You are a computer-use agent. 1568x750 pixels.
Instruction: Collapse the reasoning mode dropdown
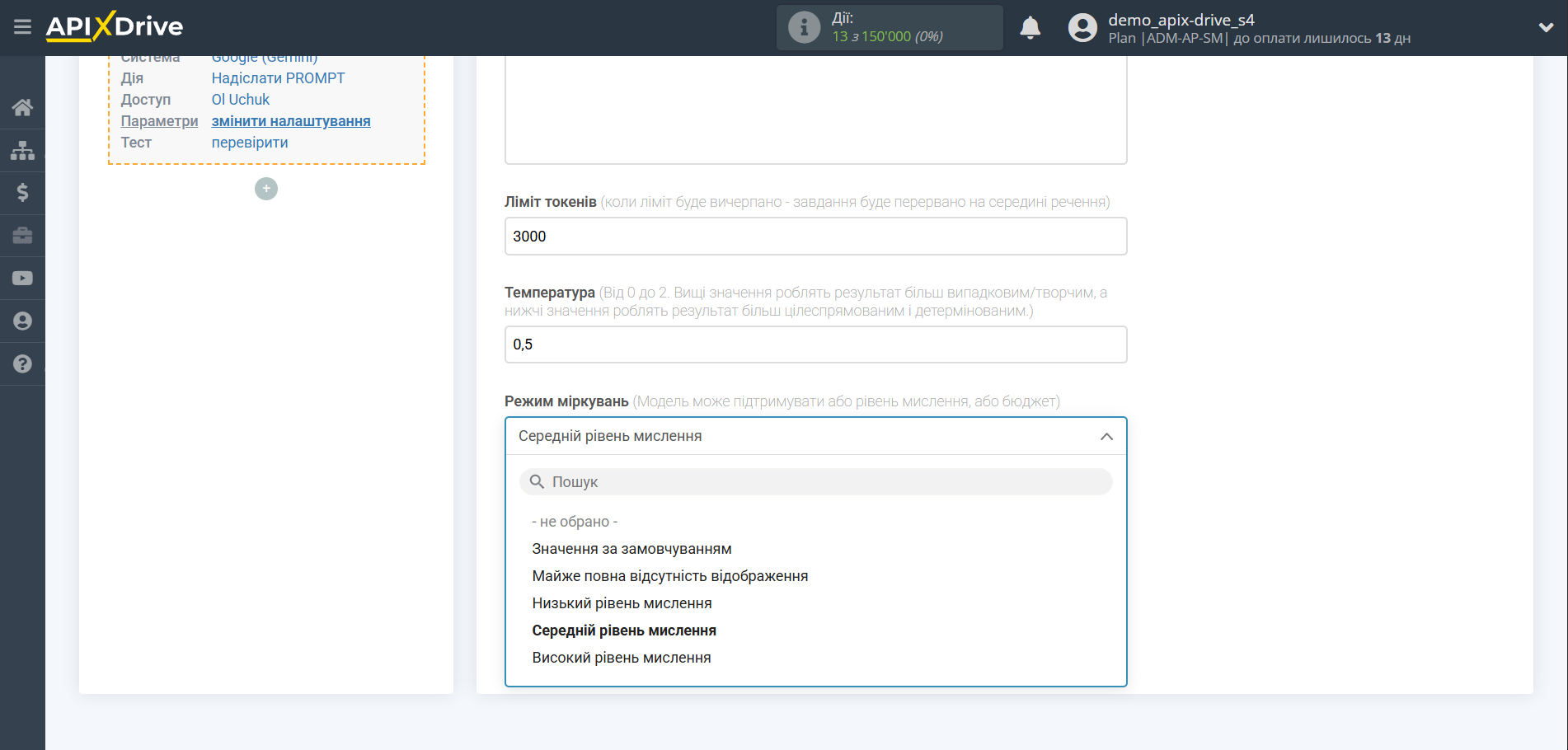(1106, 436)
